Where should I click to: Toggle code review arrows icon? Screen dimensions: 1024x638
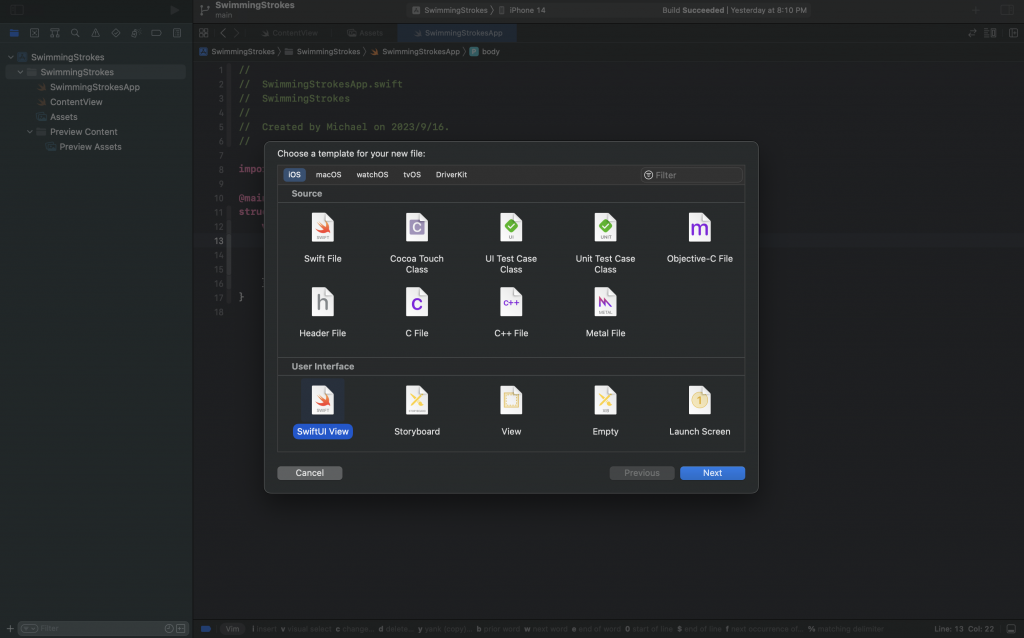point(972,33)
